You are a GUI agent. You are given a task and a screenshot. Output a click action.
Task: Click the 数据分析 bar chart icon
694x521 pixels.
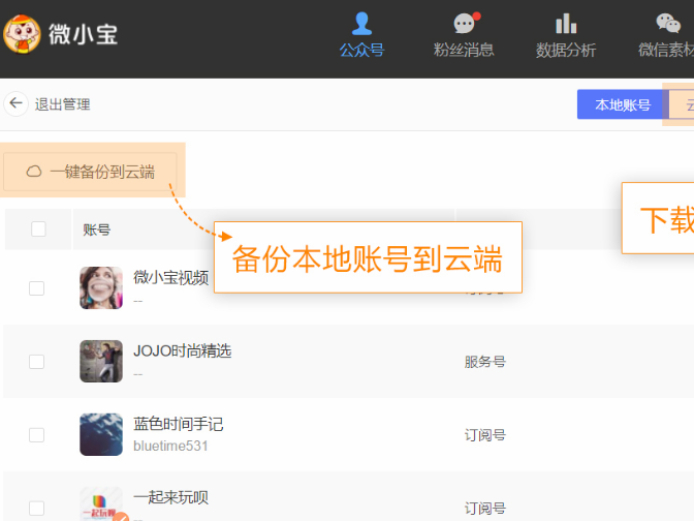pyautogui.click(x=566, y=23)
